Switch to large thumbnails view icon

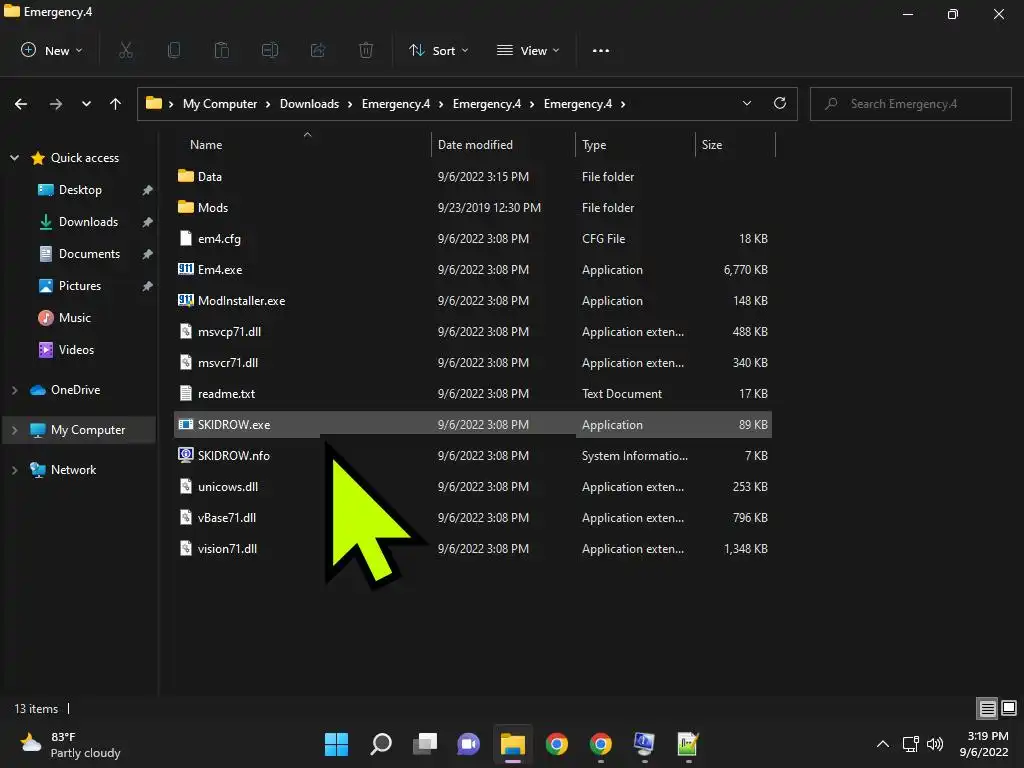pos(1009,709)
